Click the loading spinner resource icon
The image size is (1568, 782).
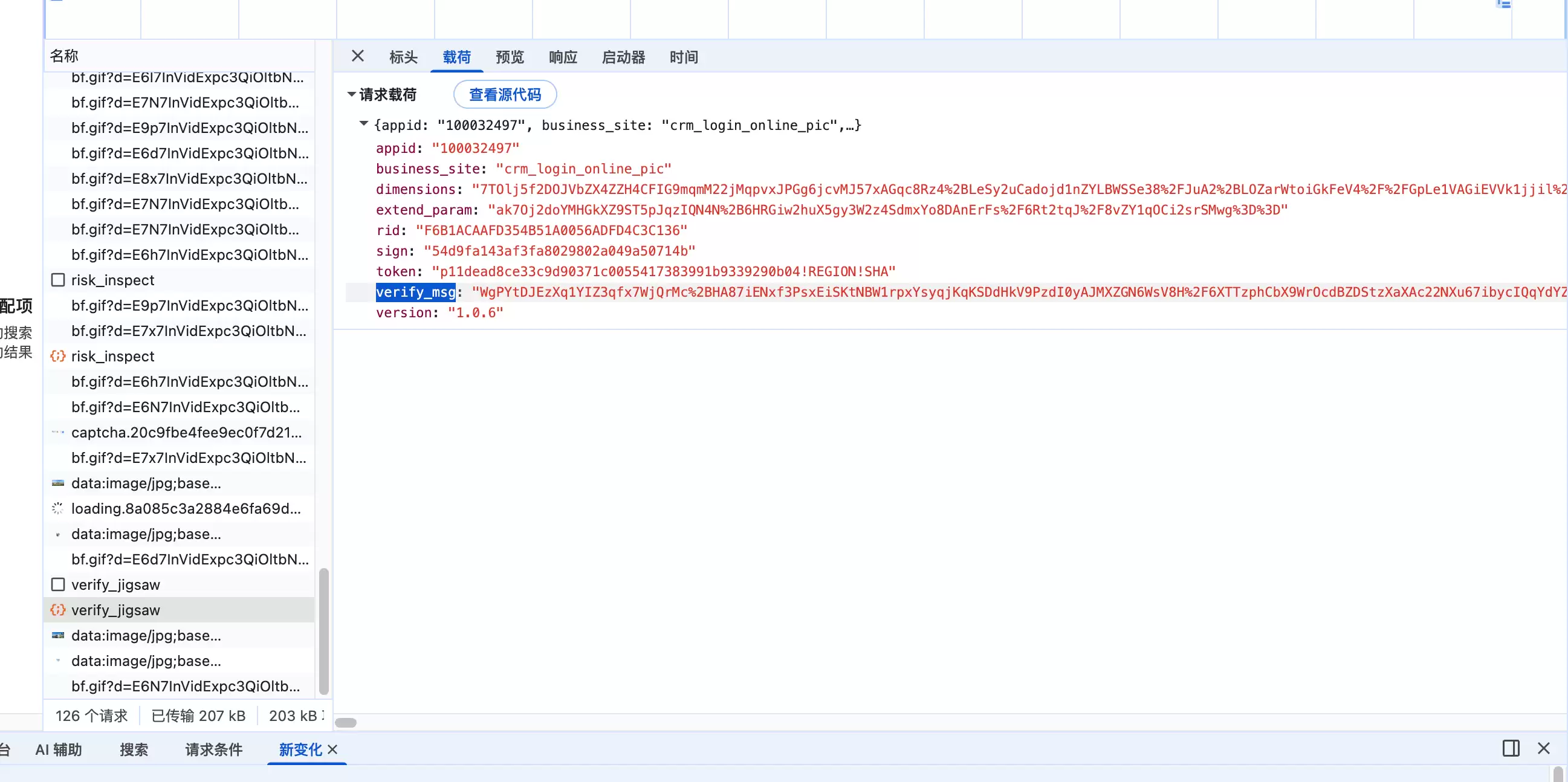(x=58, y=508)
